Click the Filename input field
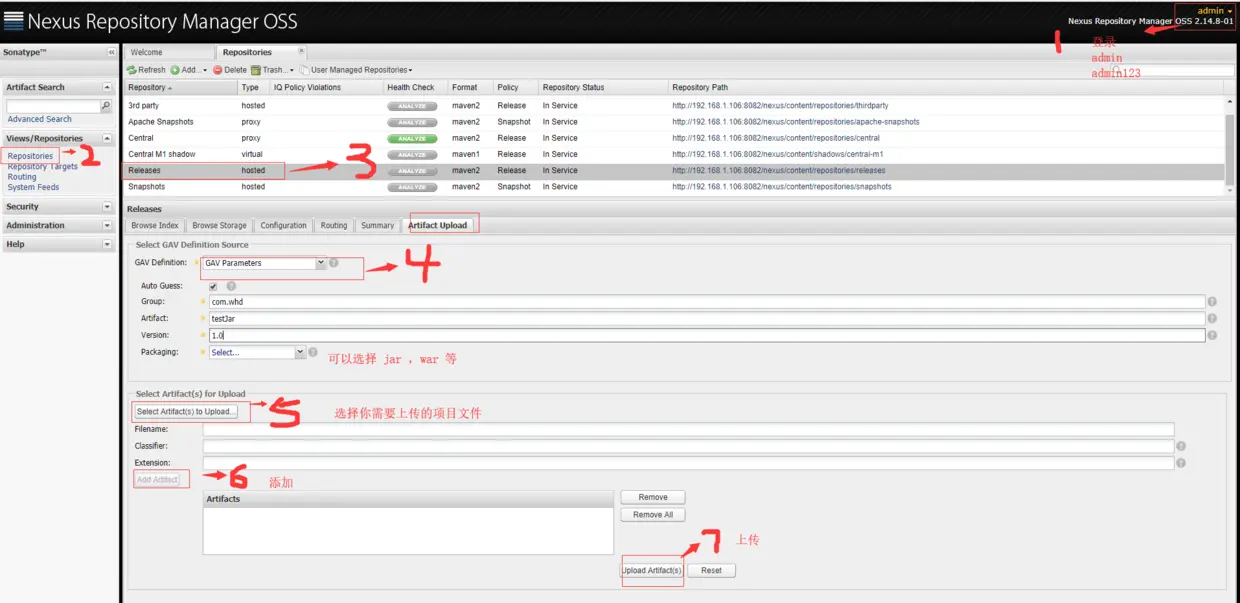Image resolution: width=1240 pixels, height=603 pixels. [x=688, y=429]
